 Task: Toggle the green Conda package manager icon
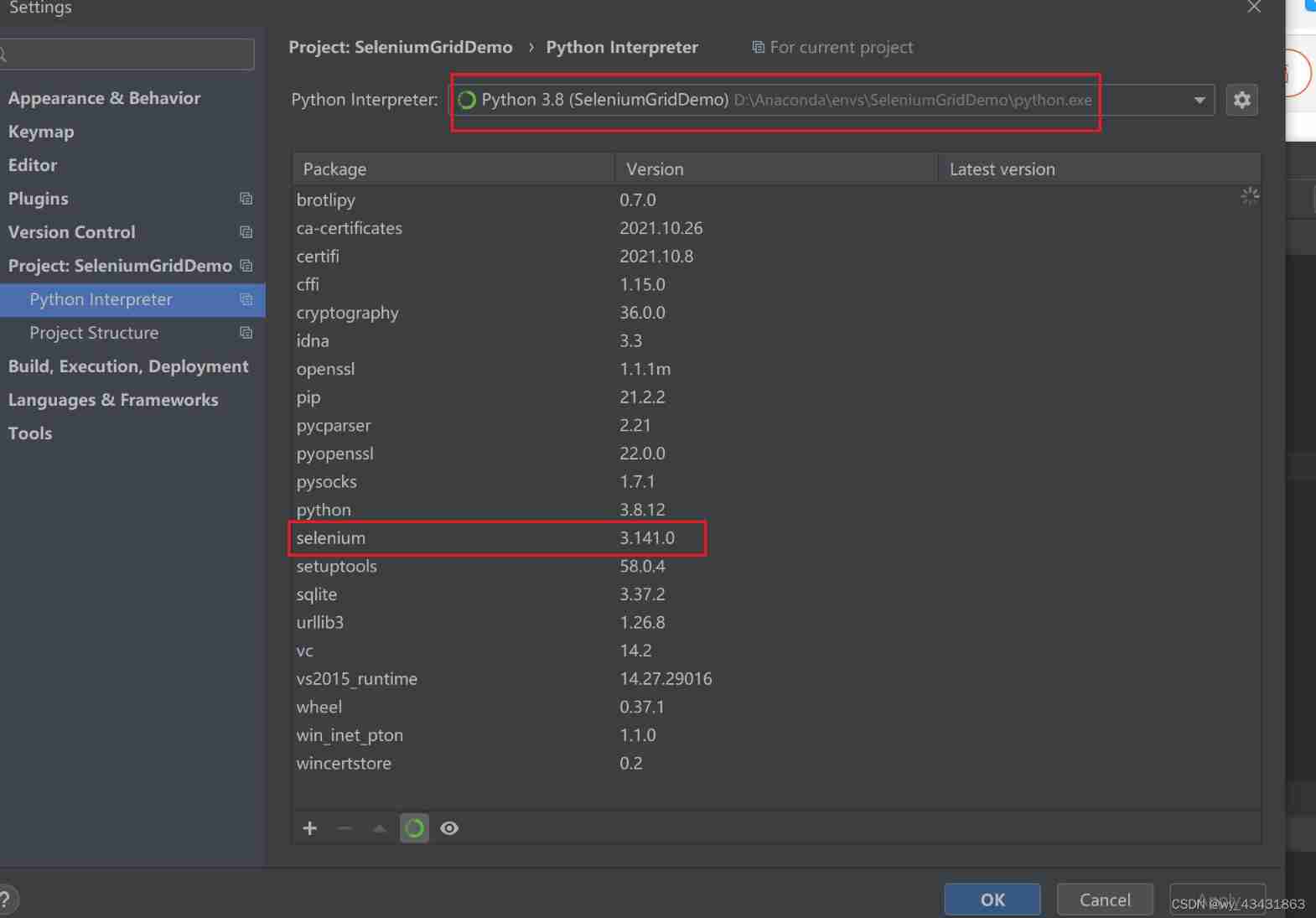pos(414,828)
